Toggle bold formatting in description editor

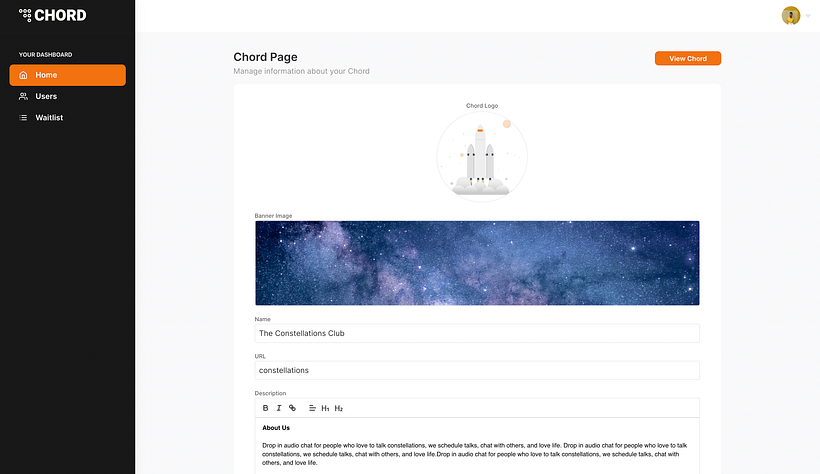(x=265, y=408)
